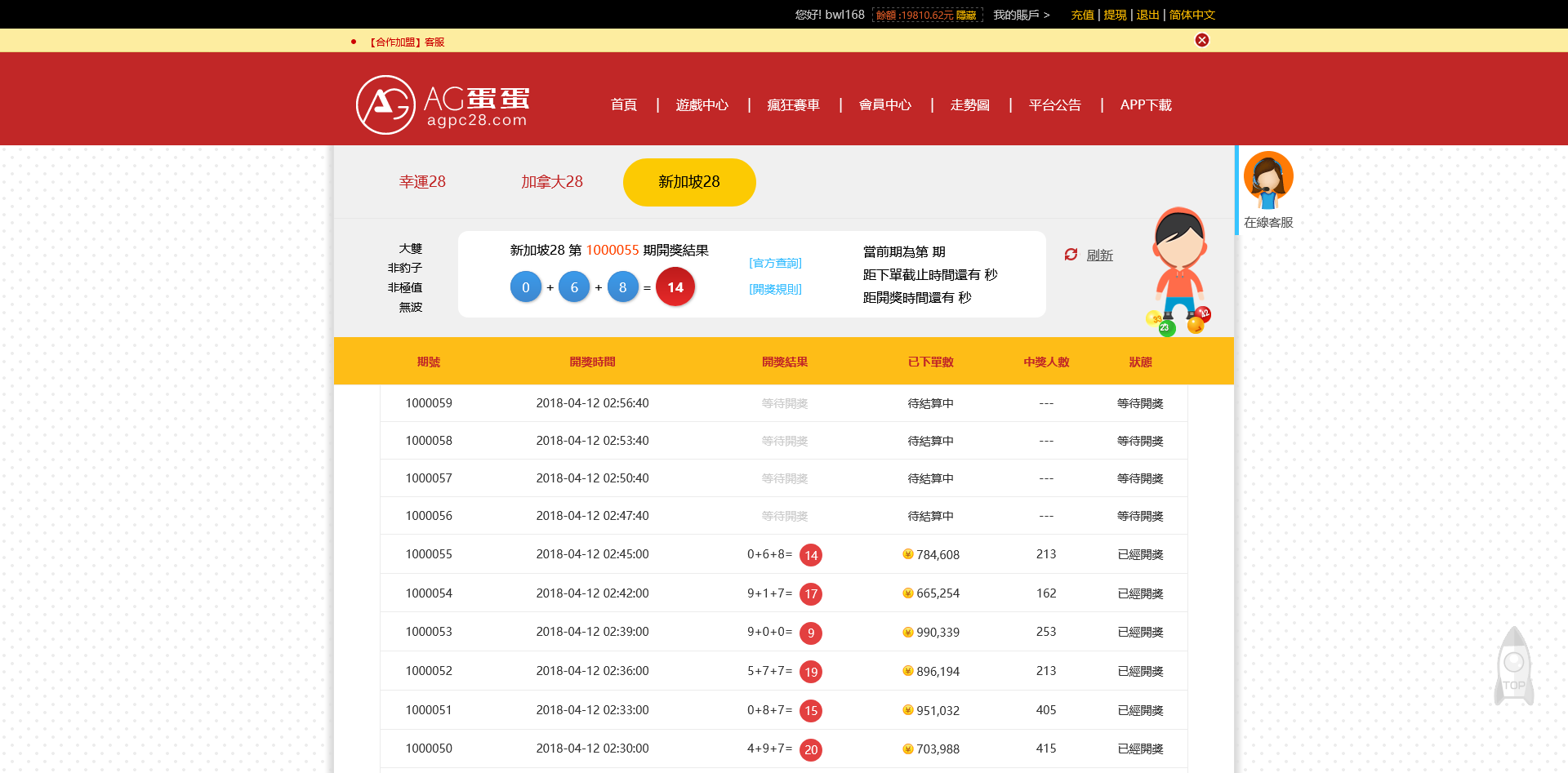
Task: Click the refresh icon beside 刷新
Action: point(1071,255)
